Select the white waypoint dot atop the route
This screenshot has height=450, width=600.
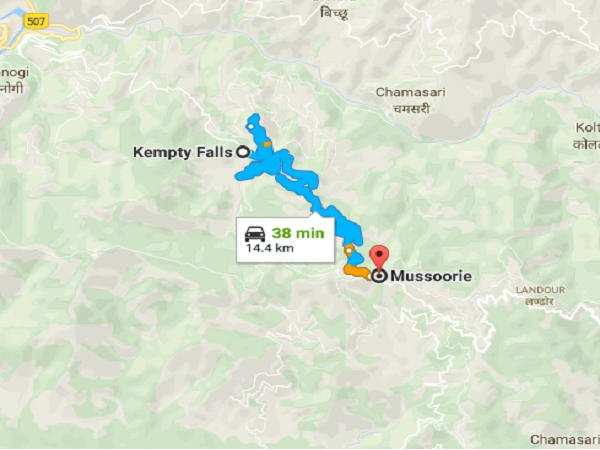pyautogui.click(x=250, y=126)
